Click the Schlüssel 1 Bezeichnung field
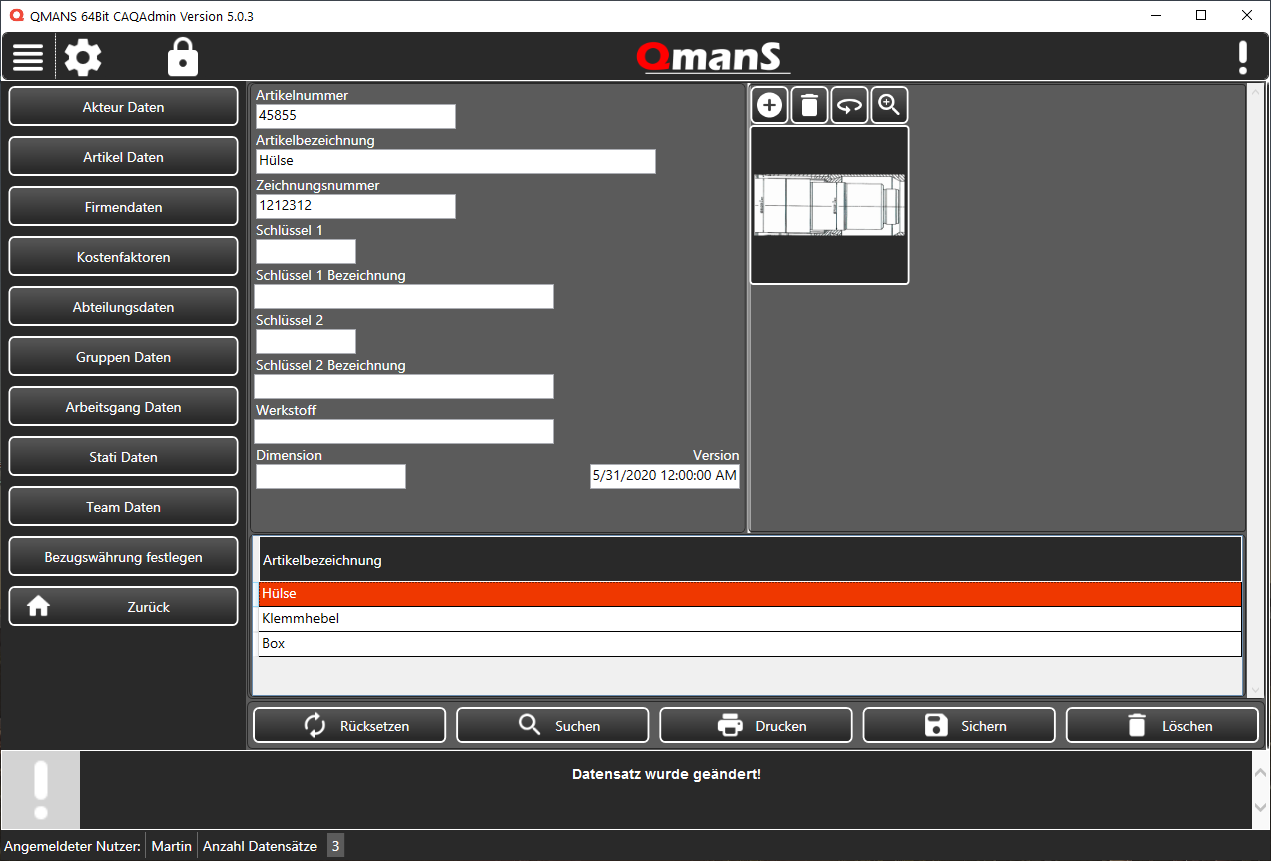The height and width of the screenshot is (861, 1271). coord(404,296)
